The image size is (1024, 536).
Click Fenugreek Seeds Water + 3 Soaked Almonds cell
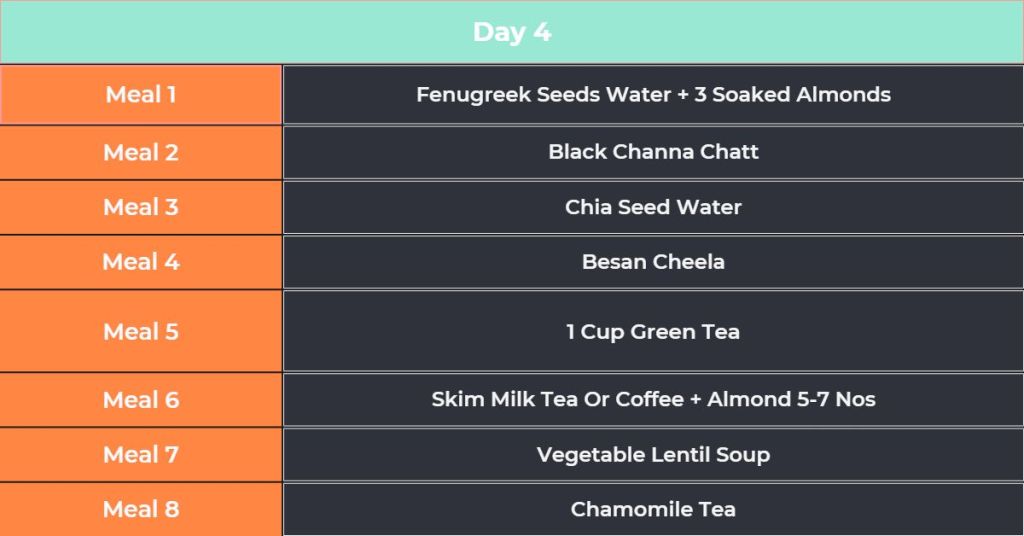coord(653,95)
